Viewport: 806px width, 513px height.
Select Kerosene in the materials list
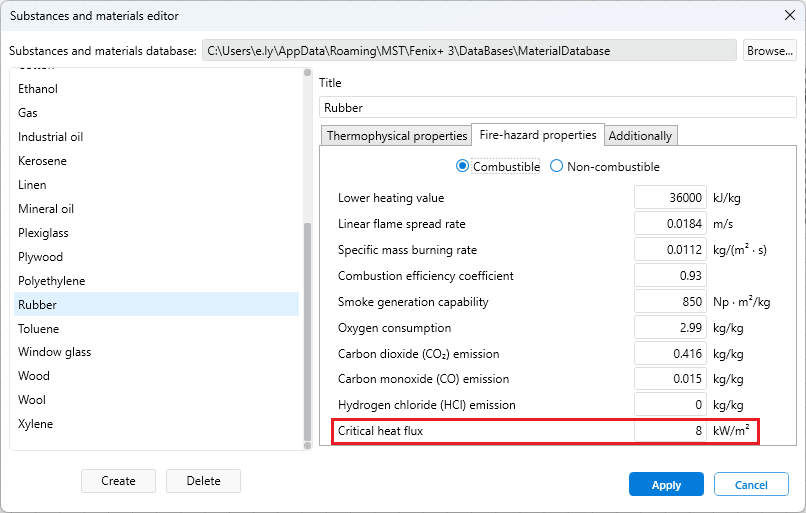coord(42,161)
